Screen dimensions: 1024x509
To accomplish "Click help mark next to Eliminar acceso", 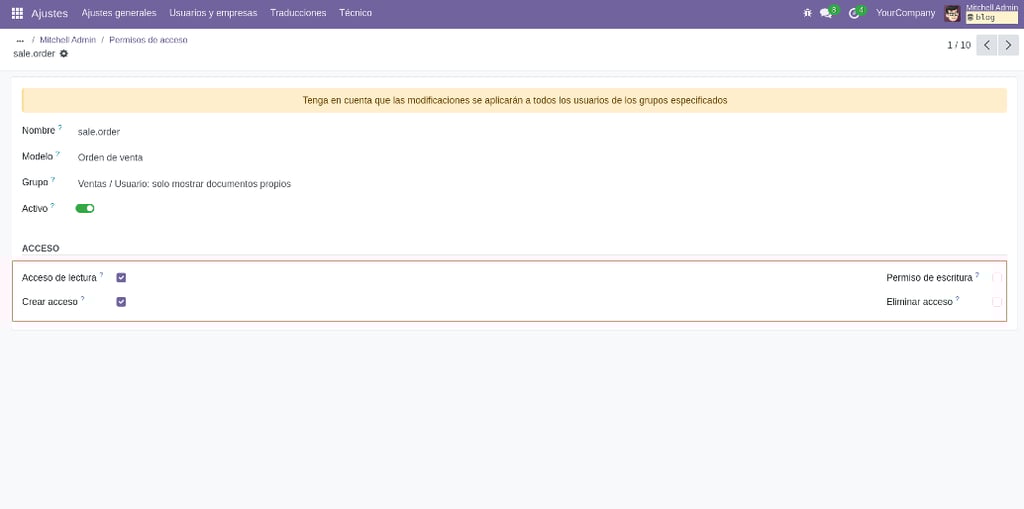I will [x=957, y=299].
